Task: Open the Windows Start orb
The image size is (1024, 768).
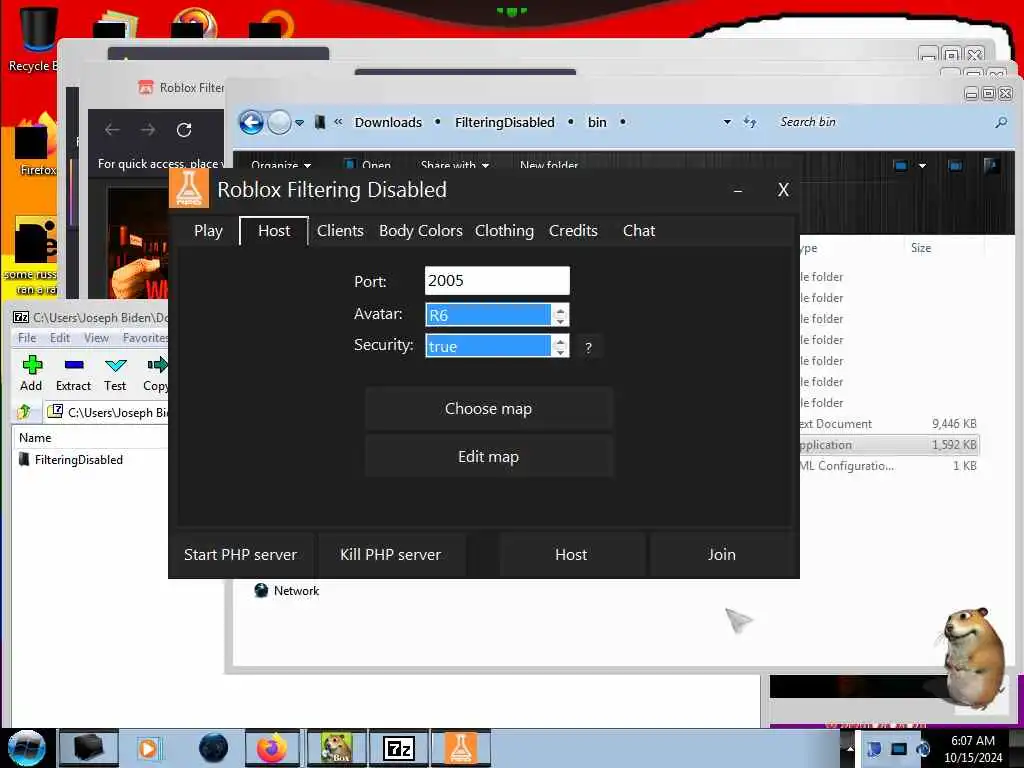Action: click(26, 748)
